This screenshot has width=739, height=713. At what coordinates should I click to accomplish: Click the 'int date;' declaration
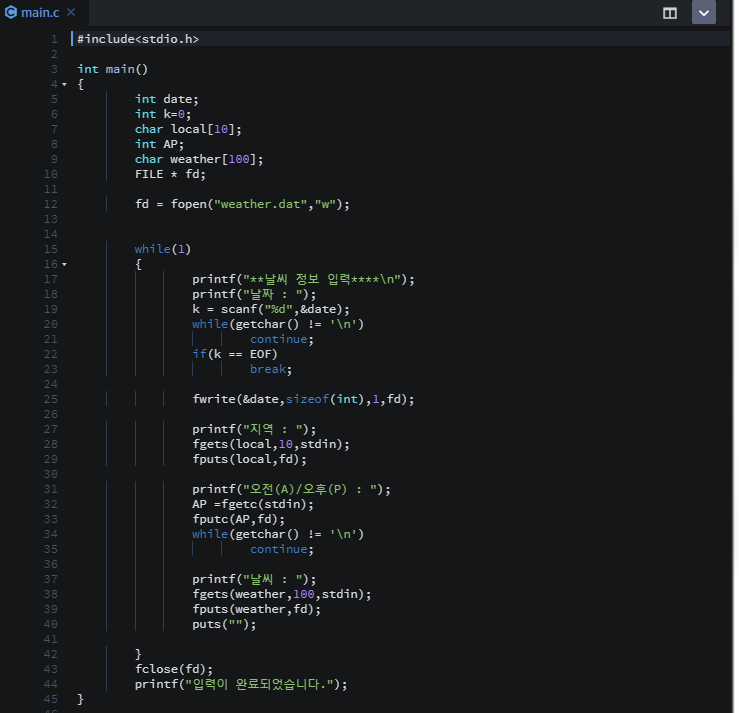click(x=167, y=99)
